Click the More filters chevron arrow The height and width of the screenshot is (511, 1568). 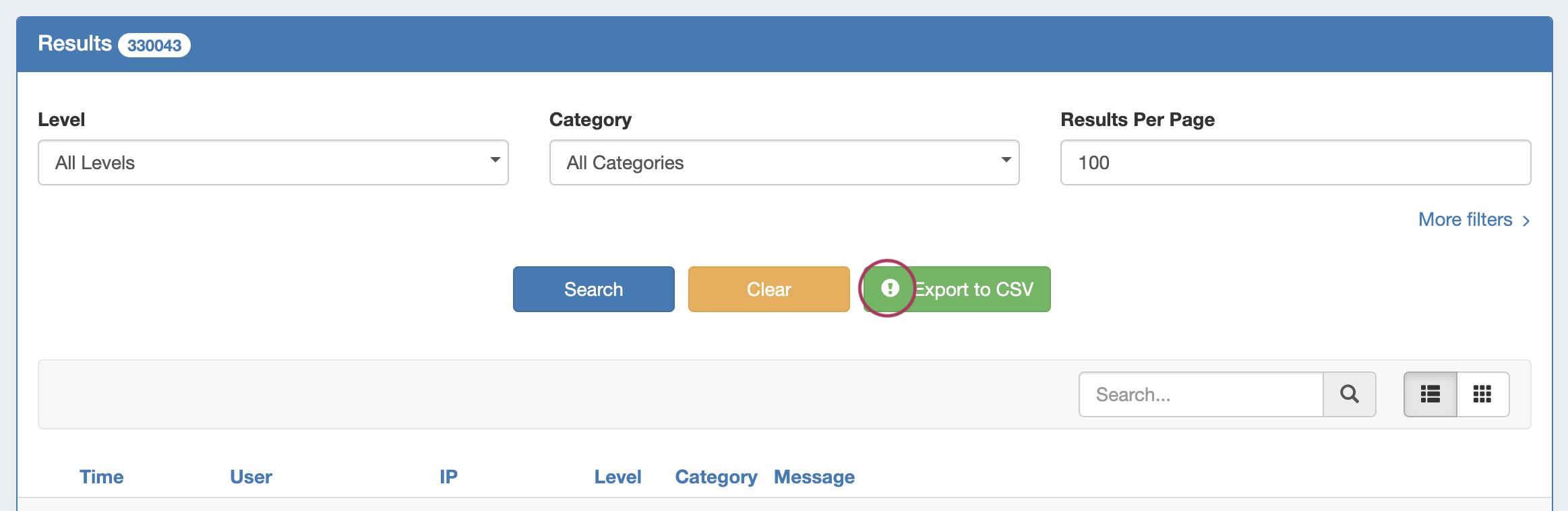[x=1526, y=221]
